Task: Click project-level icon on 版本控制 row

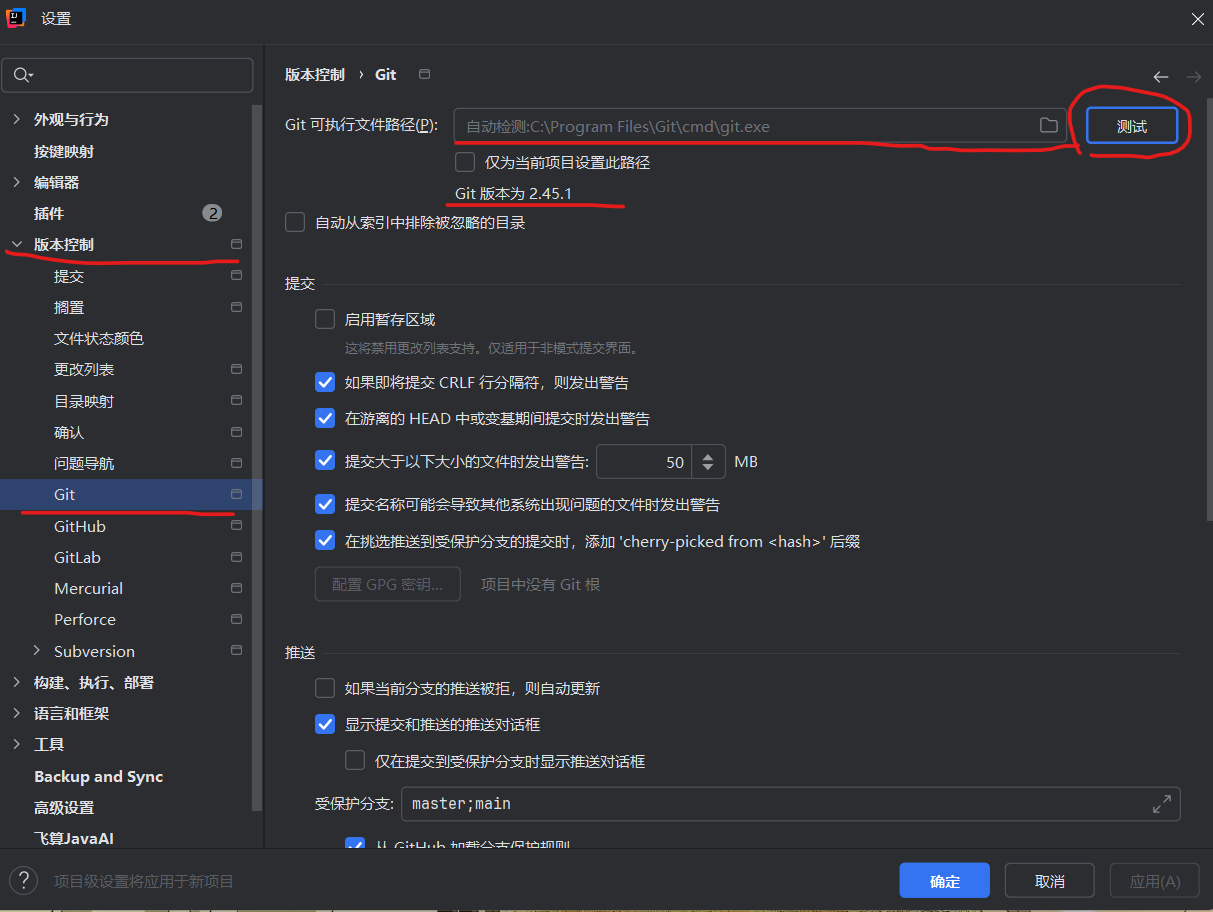Action: click(x=236, y=244)
